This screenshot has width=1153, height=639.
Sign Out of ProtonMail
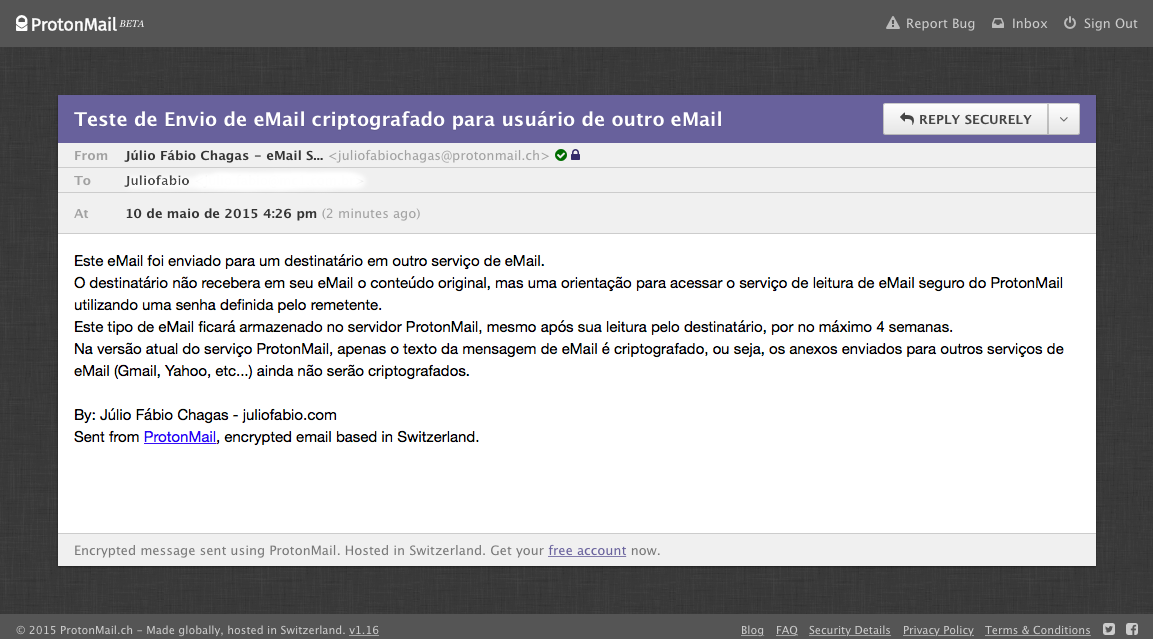[x=1100, y=23]
